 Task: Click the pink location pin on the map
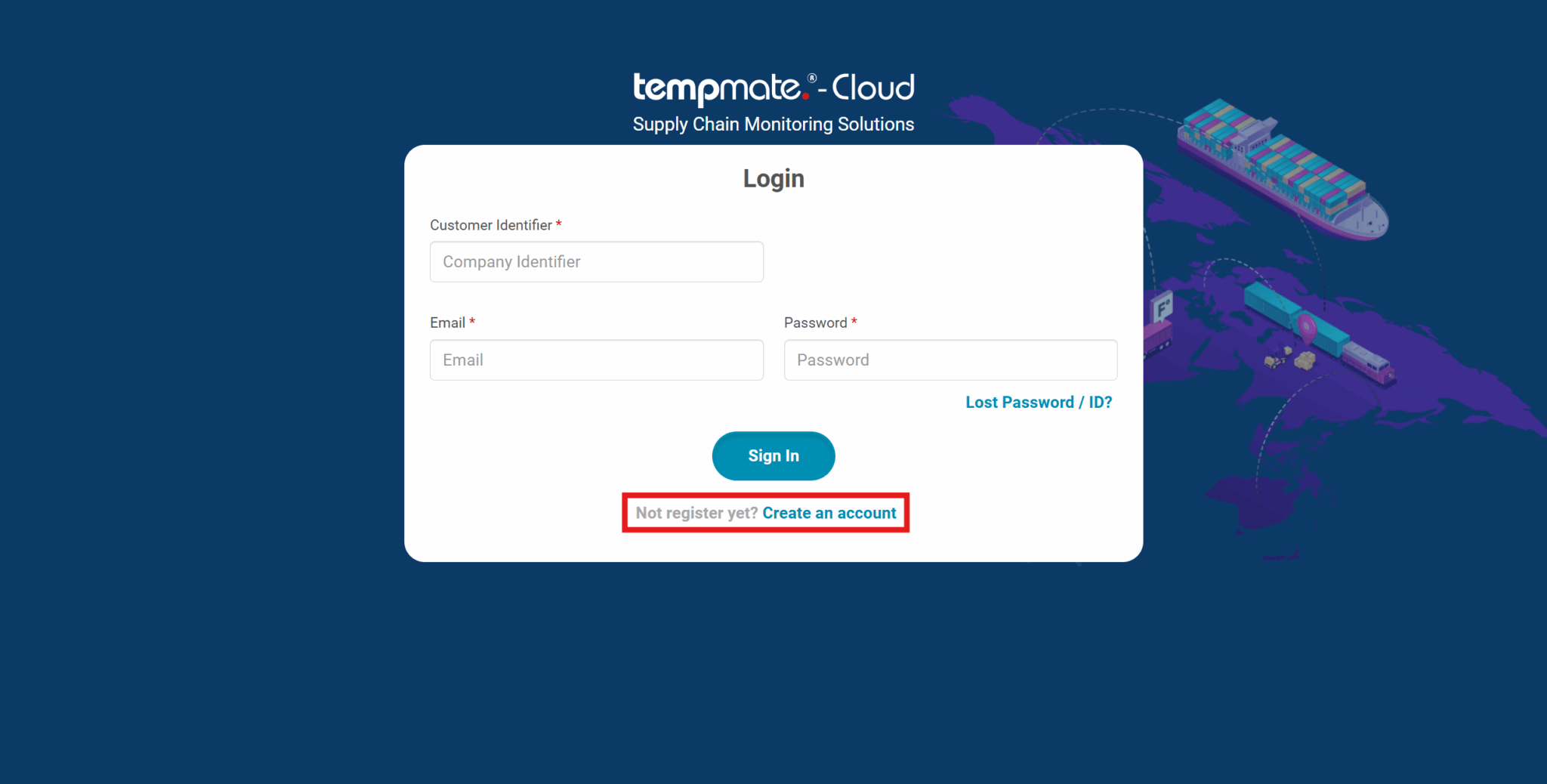click(1306, 329)
